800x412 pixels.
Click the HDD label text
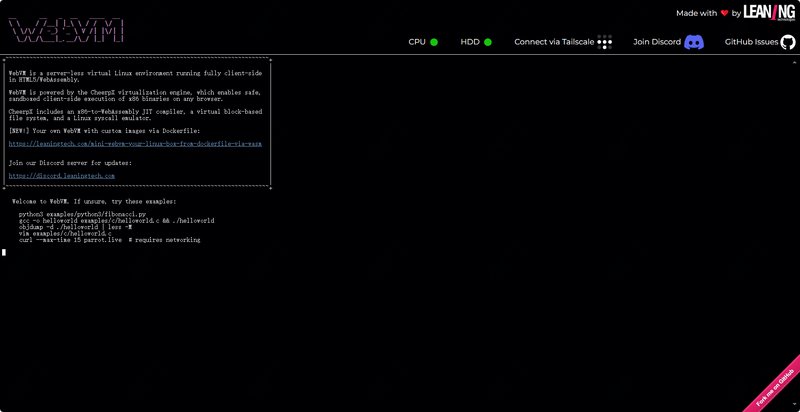tap(470, 42)
